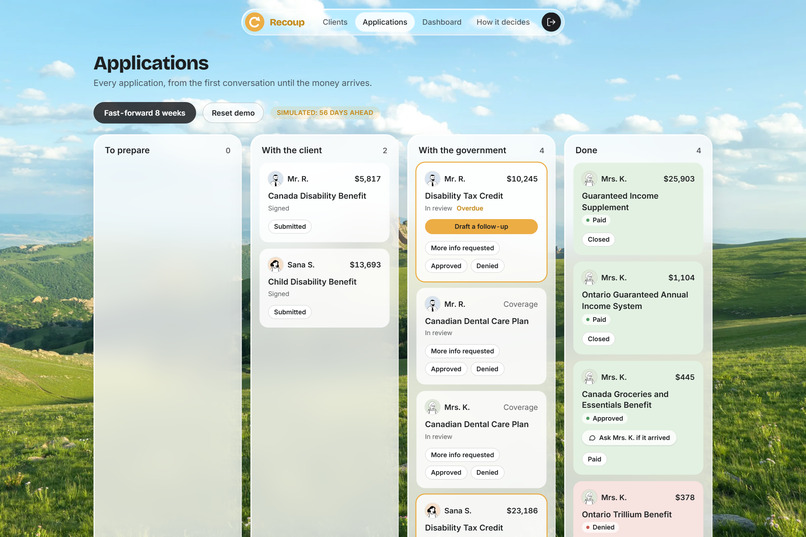Click Coverage label on Mrs. K. Dental Care card
Screen dimensions: 806x537
click(x=520, y=407)
